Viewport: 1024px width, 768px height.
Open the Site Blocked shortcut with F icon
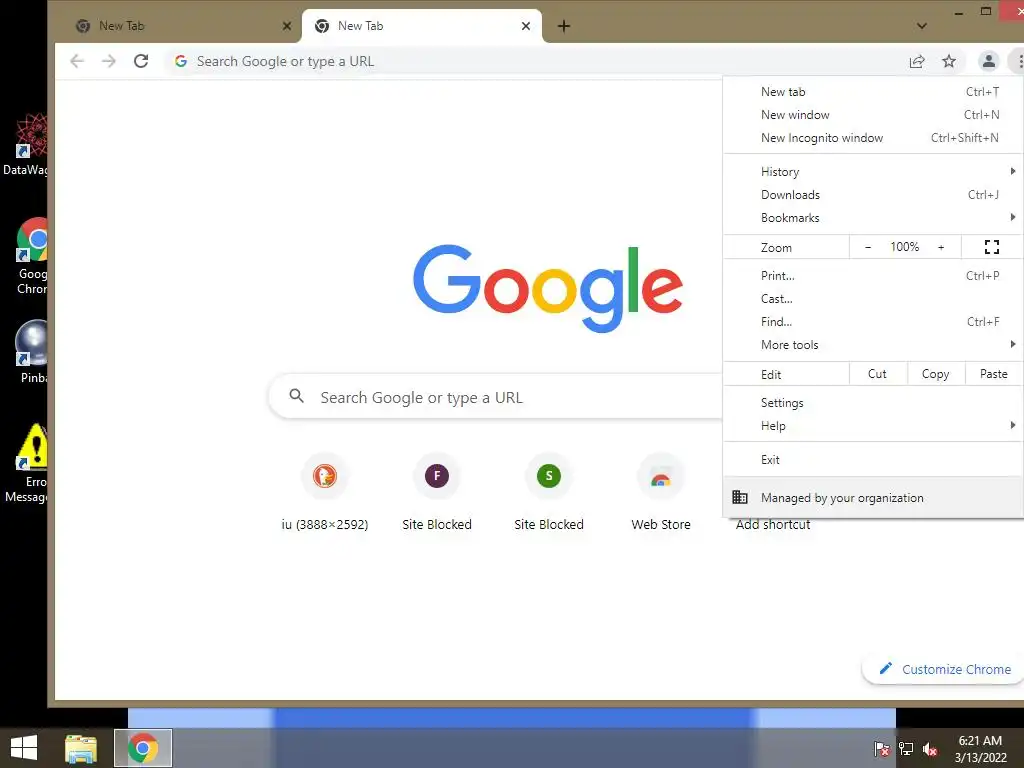[x=437, y=491]
